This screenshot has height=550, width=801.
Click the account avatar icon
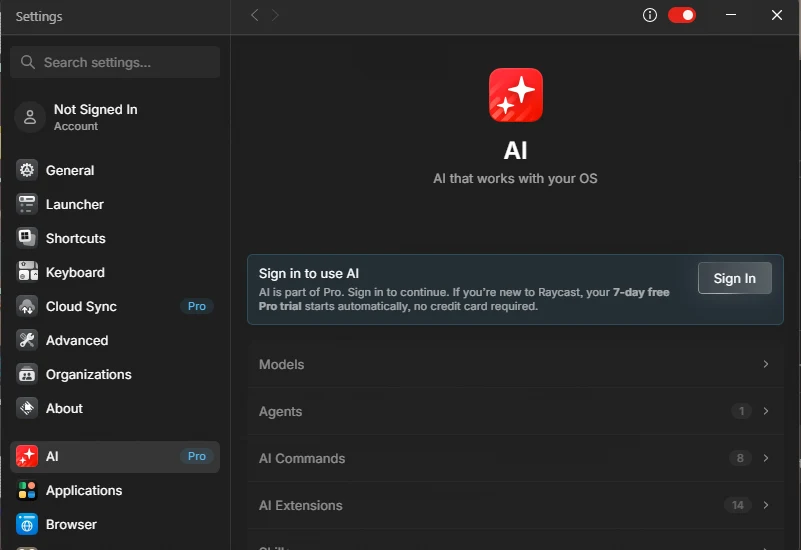[x=30, y=117]
